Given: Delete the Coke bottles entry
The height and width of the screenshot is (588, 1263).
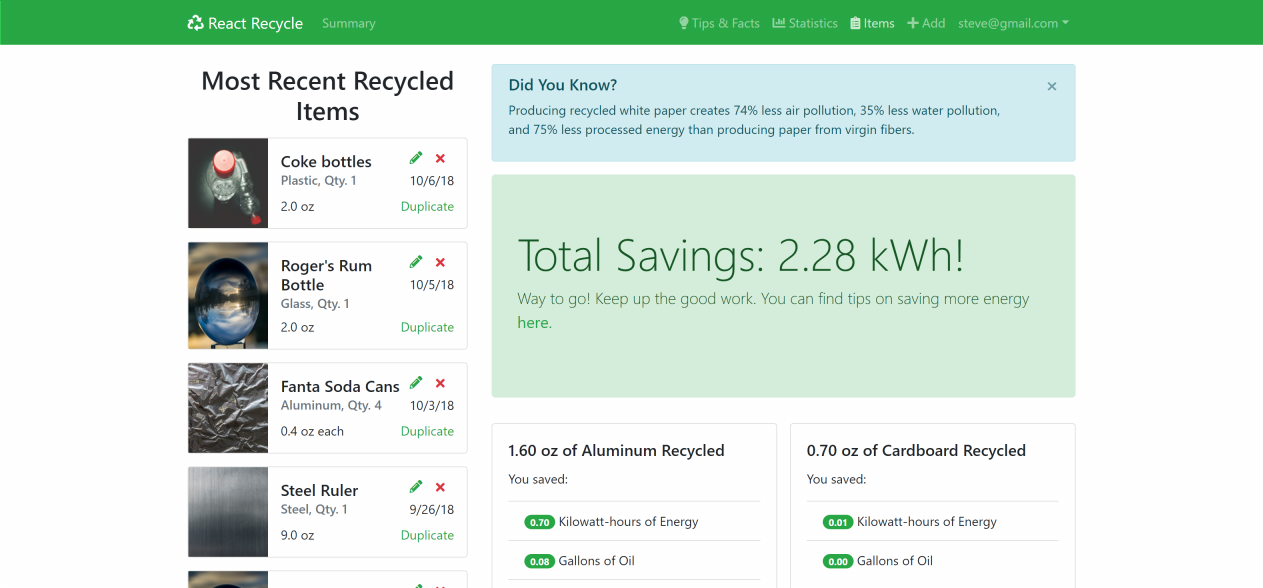Looking at the screenshot, I should pos(440,158).
